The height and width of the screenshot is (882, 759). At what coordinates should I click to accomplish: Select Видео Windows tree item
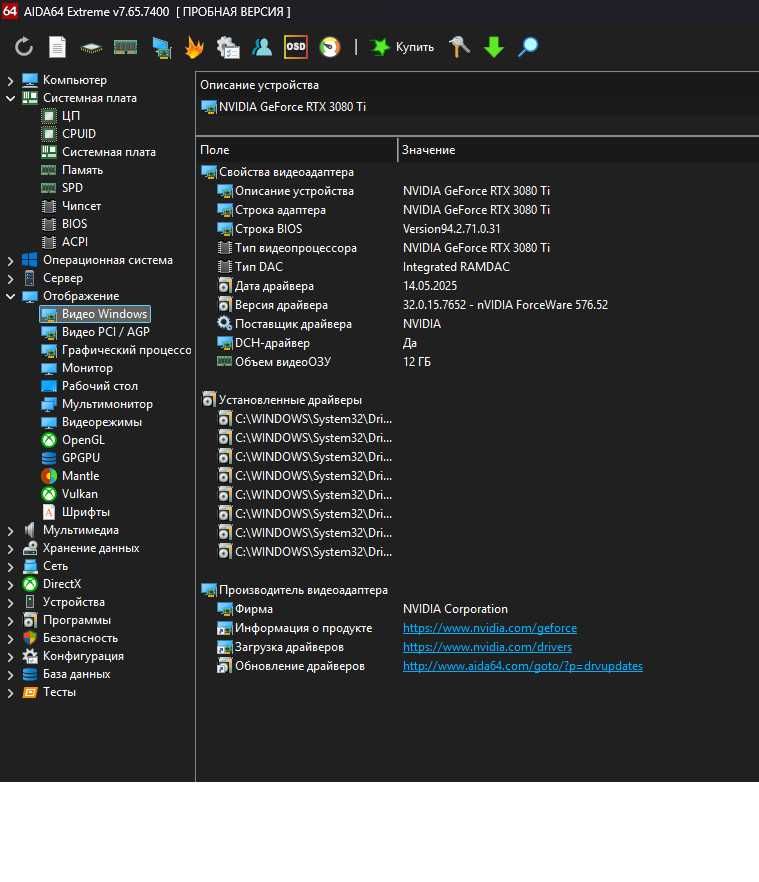(95, 314)
